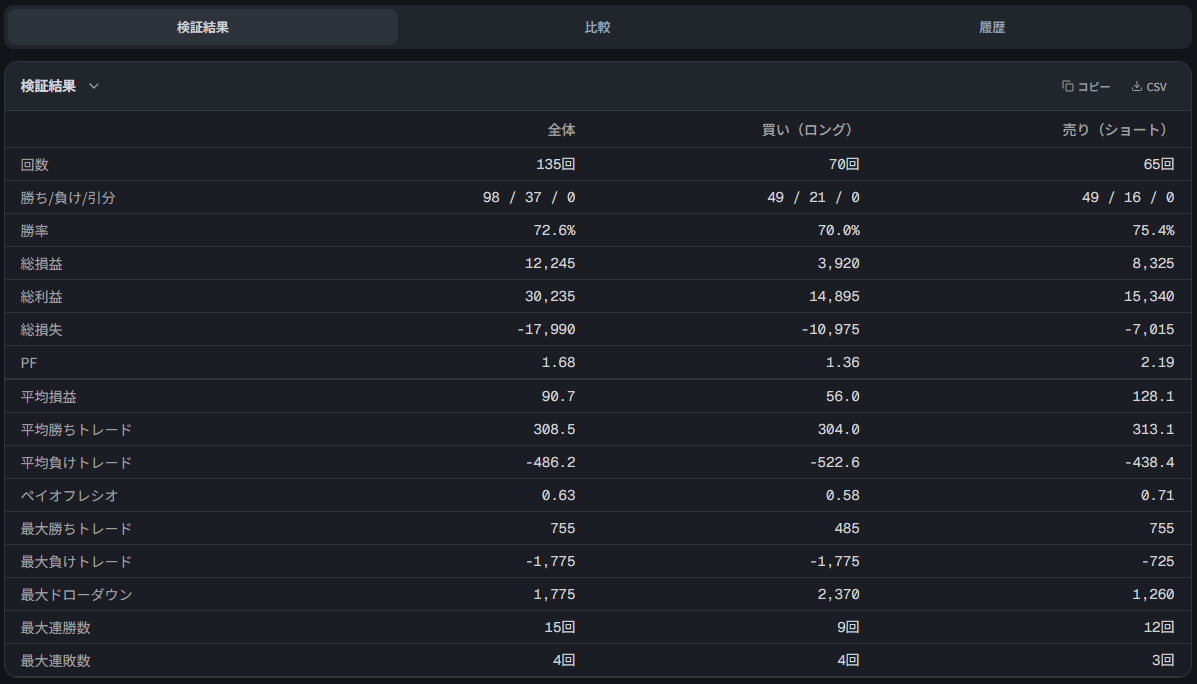Click the 平均損益 row label
The height and width of the screenshot is (684, 1197).
pyautogui.click(x=48, y=397)
